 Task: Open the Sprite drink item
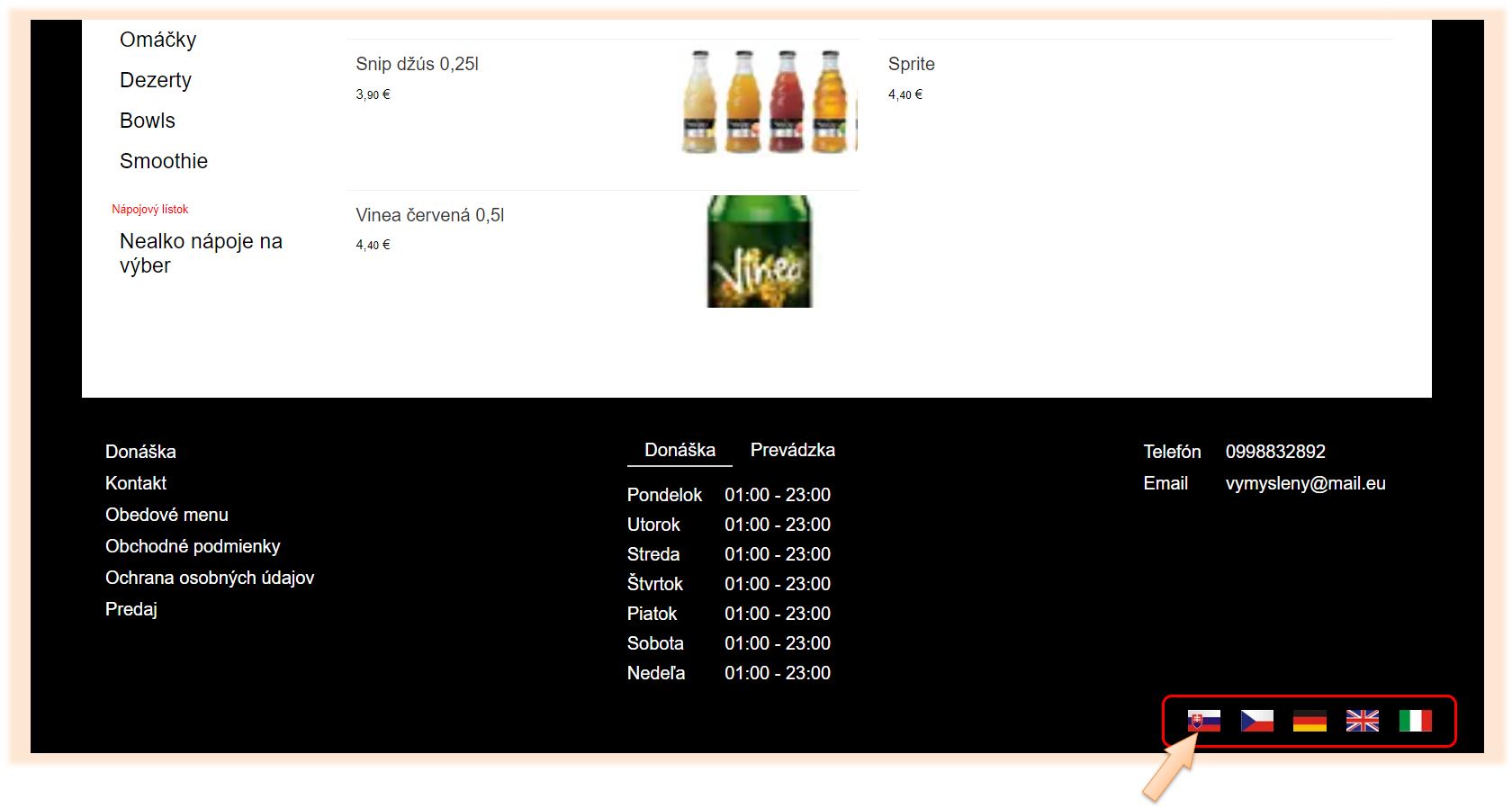coord(911,64)
